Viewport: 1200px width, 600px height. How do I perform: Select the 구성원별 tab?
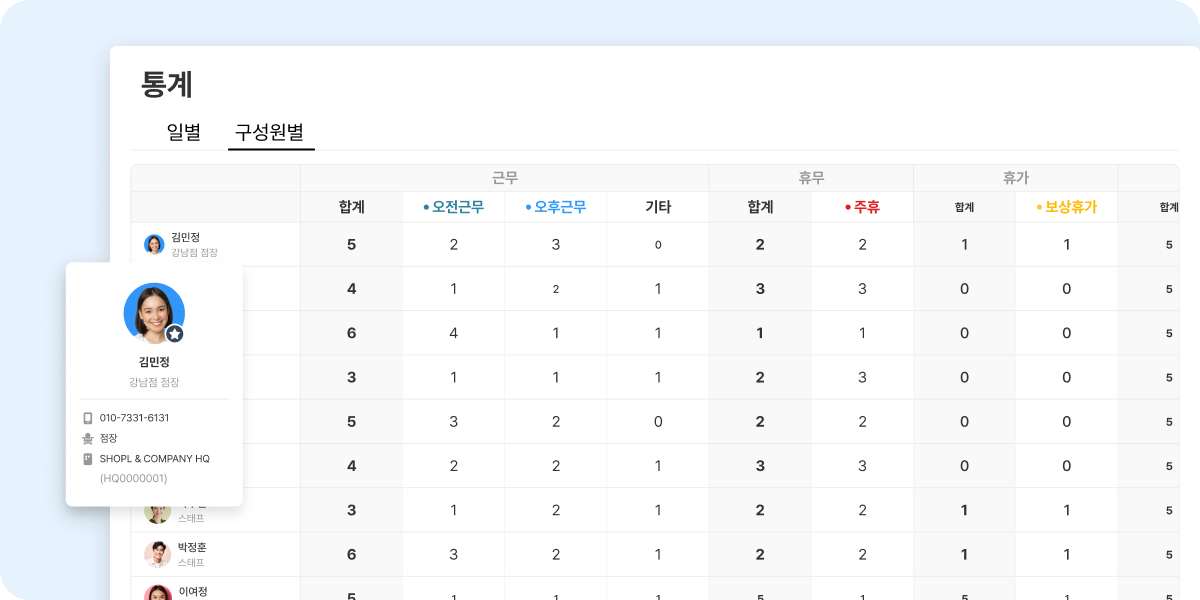pyautogui.click(x=270, y=132)
